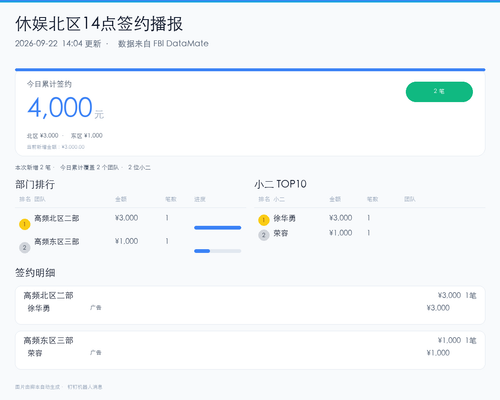Click the 金额 column header in 部门排行

[x=121, y=199]
